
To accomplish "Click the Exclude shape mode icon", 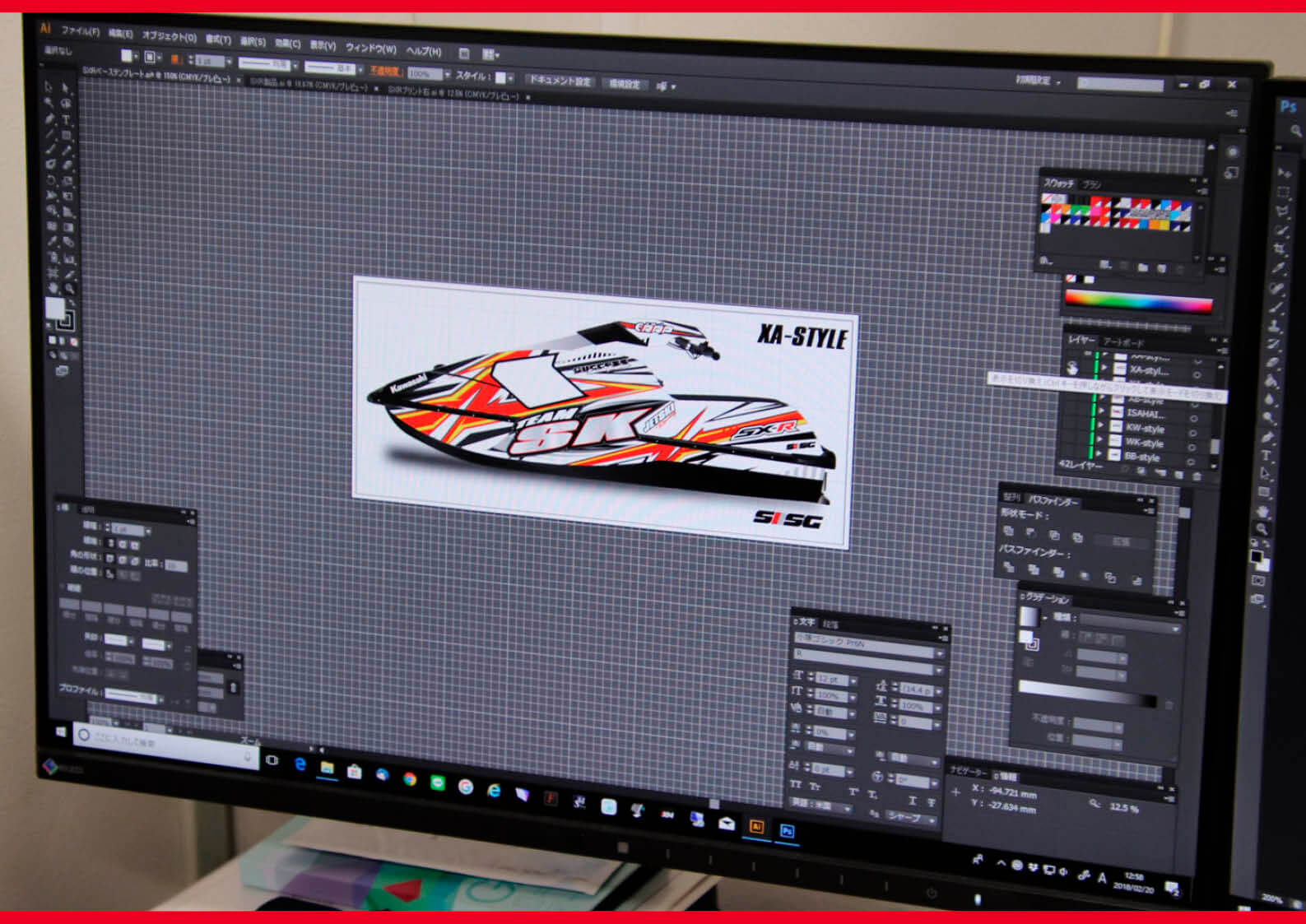I will (1077, 537).
